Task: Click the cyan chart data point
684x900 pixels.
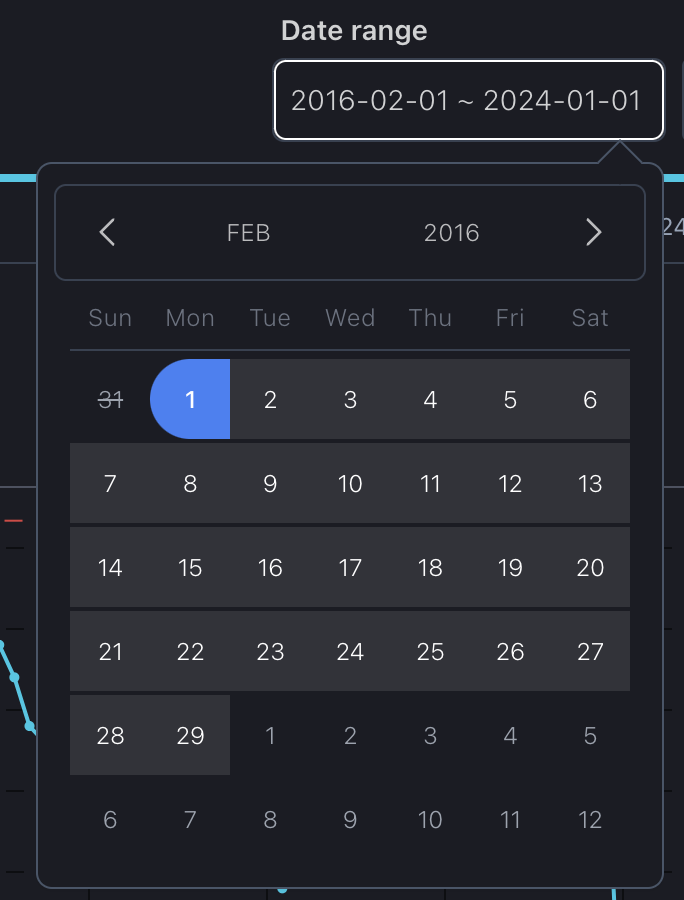Action: pos(15,677)
